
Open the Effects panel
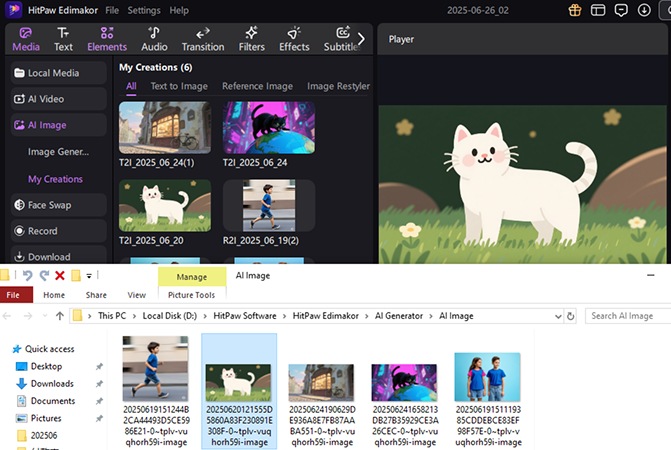pos(294,39)
